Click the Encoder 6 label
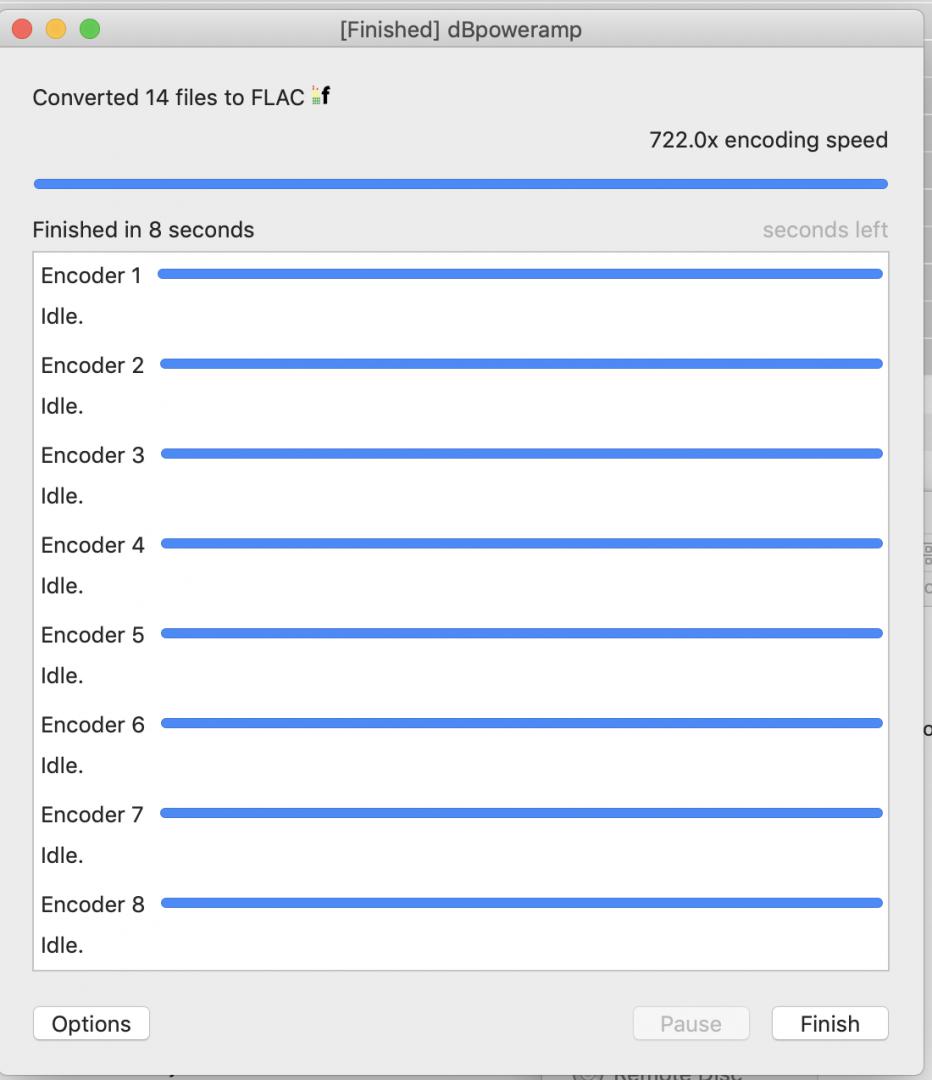 [x=92, y=725]
